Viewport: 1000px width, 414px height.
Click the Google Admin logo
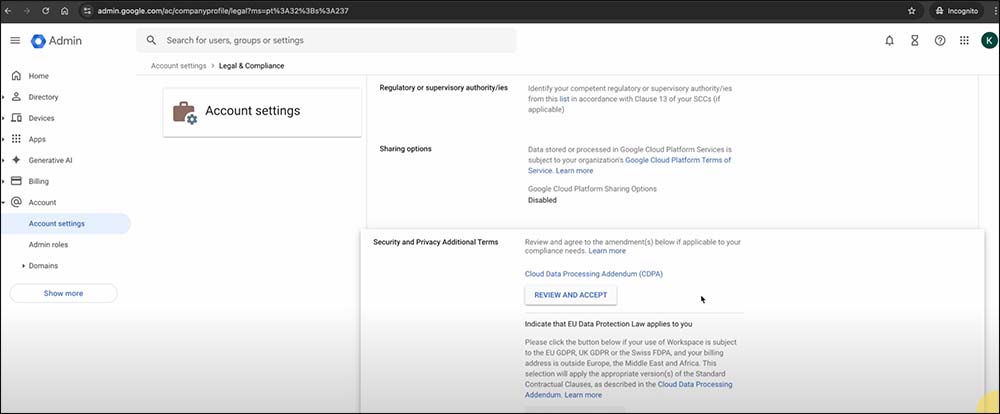click(56, 41)
